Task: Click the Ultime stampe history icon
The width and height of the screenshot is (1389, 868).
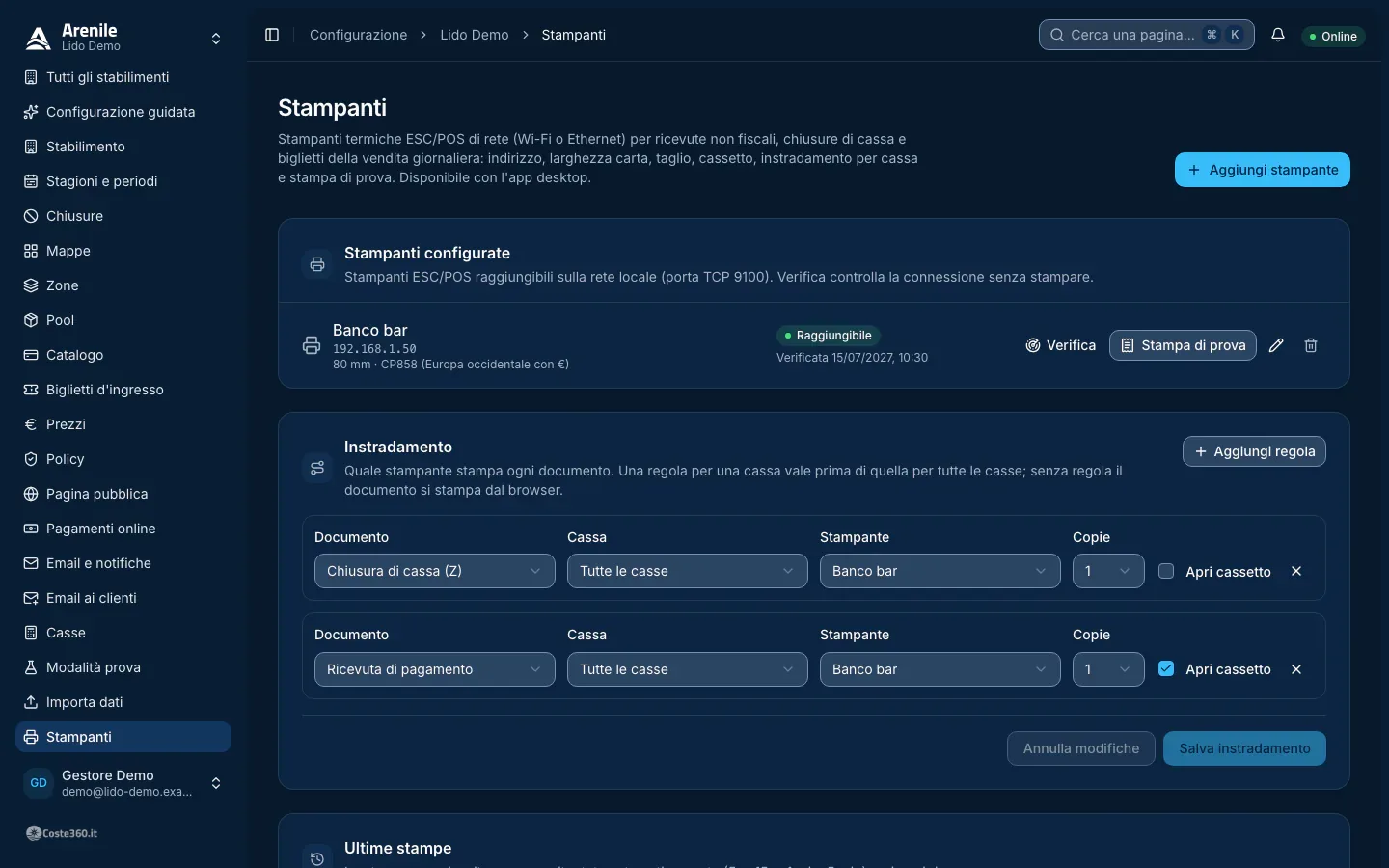Action: pos(316,858)
